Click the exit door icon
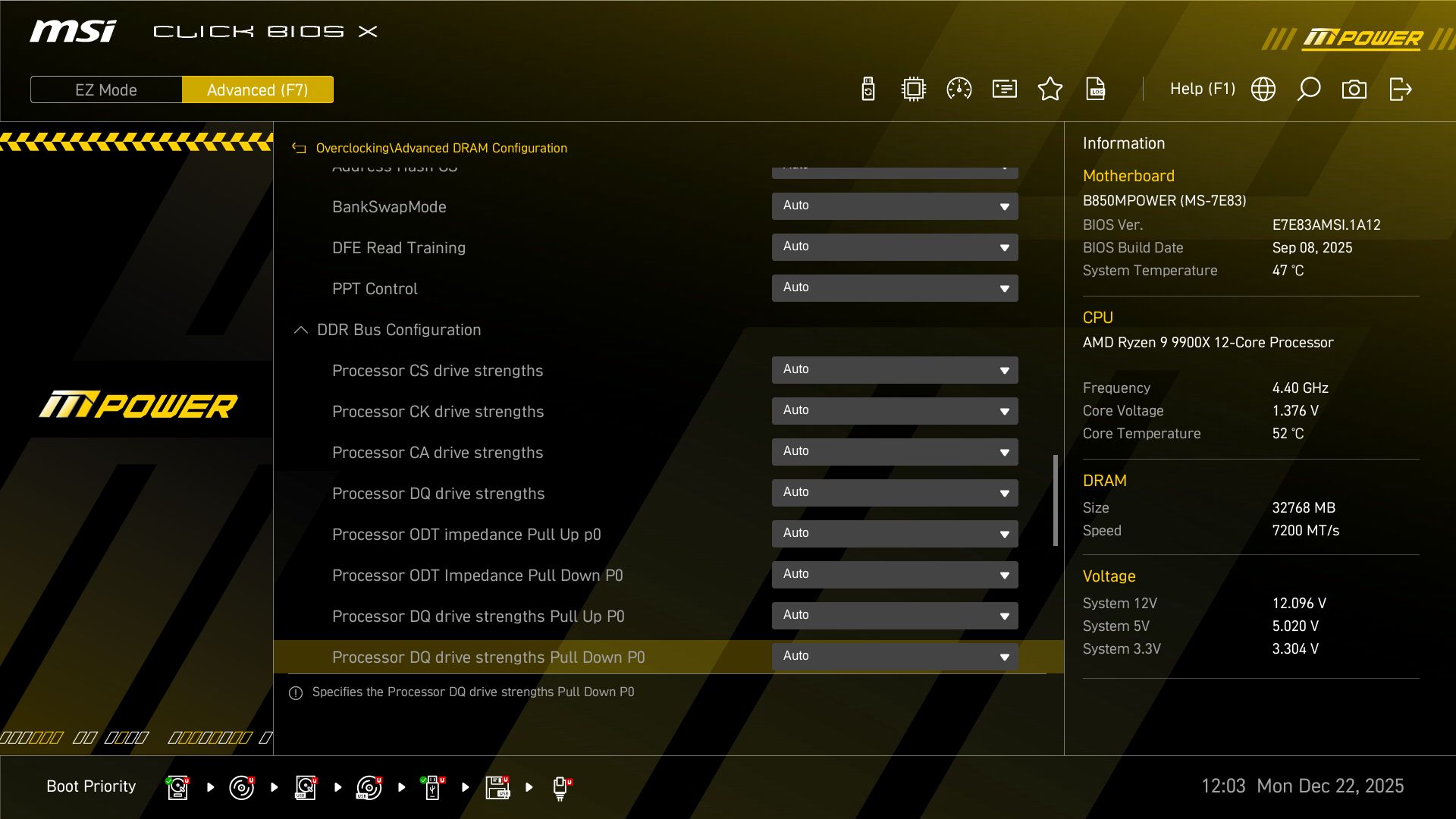Image resolution: width=1456 pixels, height=819 pixels. [x=1401, y=89]
